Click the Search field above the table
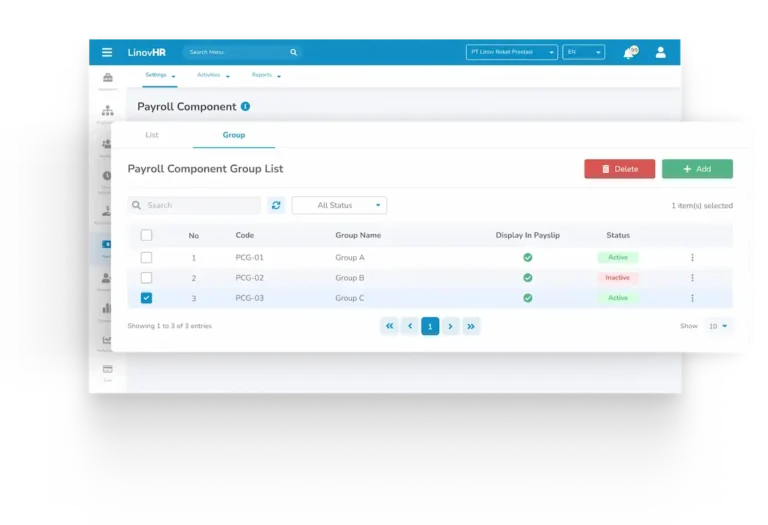Screen dimensions: 768x525 [x=194, y=205]
